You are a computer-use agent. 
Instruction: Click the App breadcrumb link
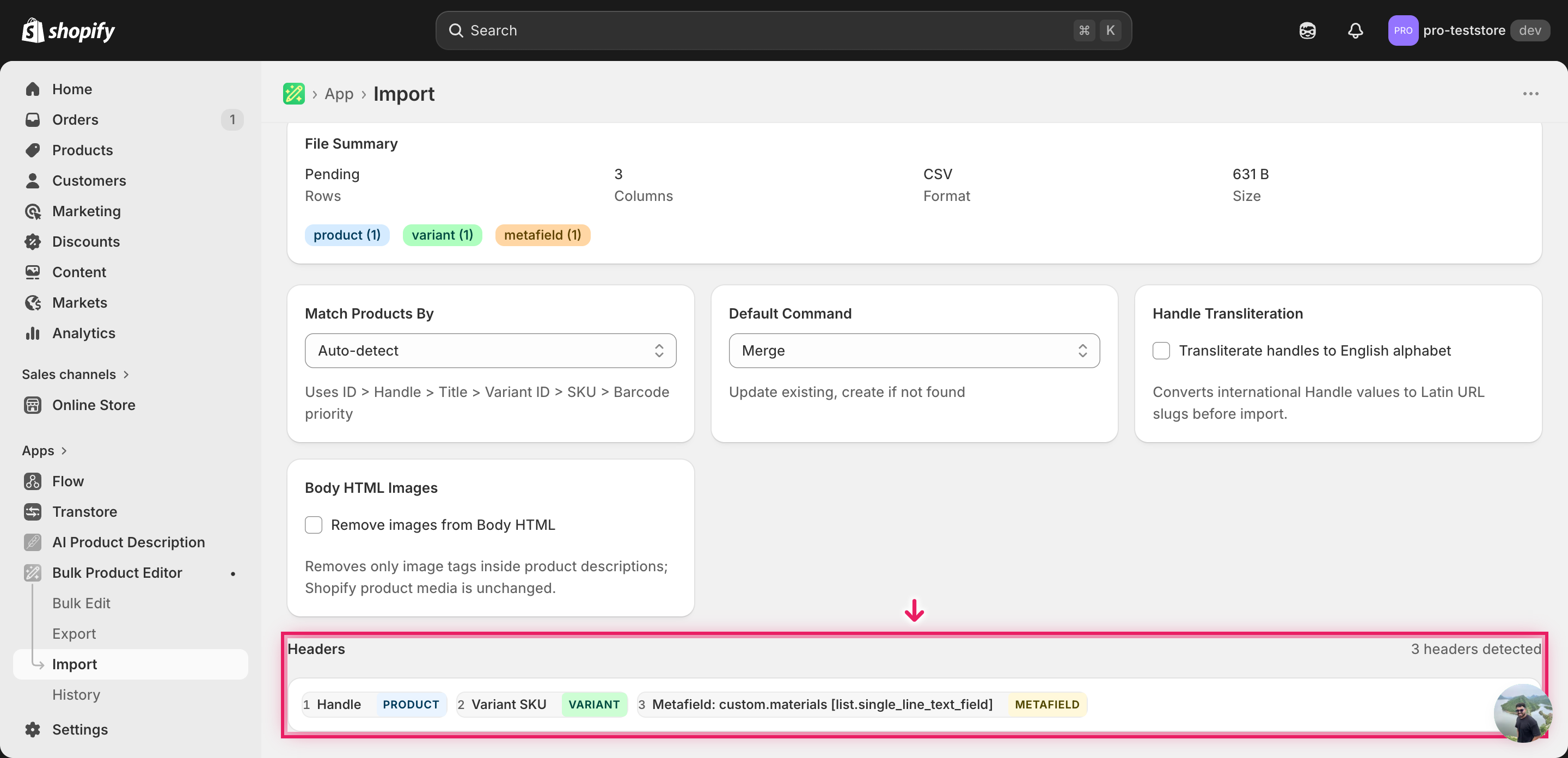click(339, 94)
